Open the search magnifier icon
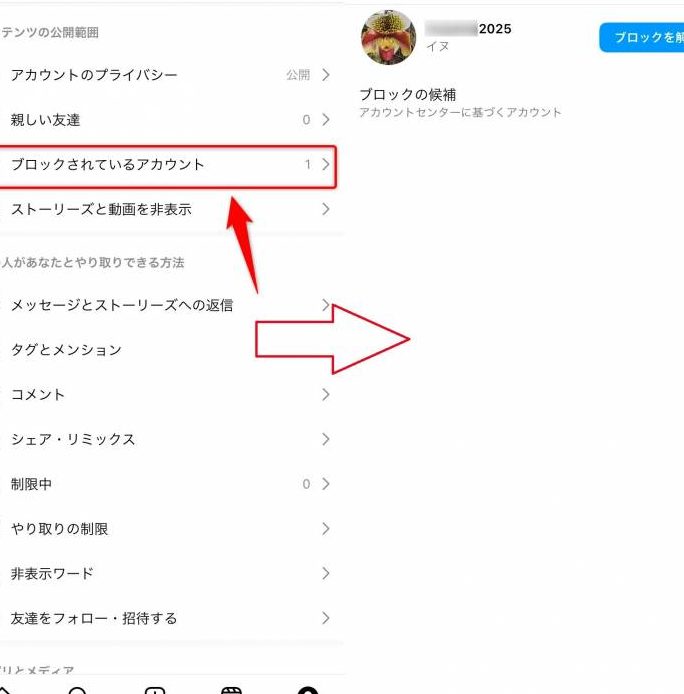This screenshot has width=684, height=694. tap(77, 690)
